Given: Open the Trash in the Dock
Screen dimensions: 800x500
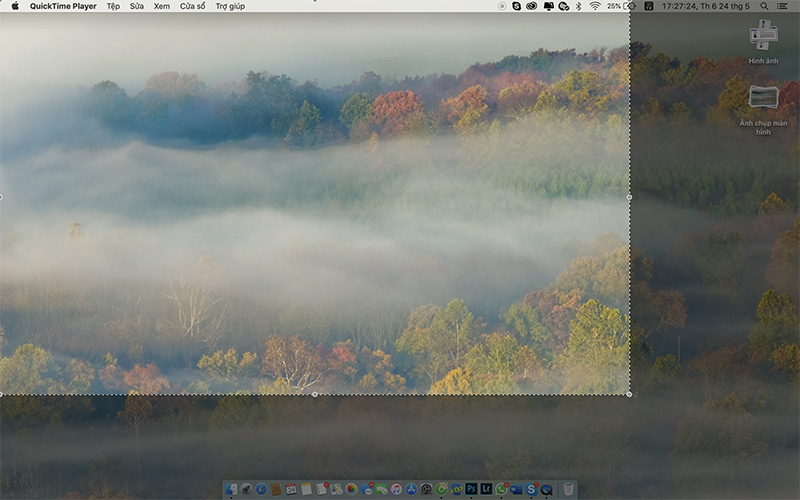Looking at the screenshot, I should click(x=568, y=489).
